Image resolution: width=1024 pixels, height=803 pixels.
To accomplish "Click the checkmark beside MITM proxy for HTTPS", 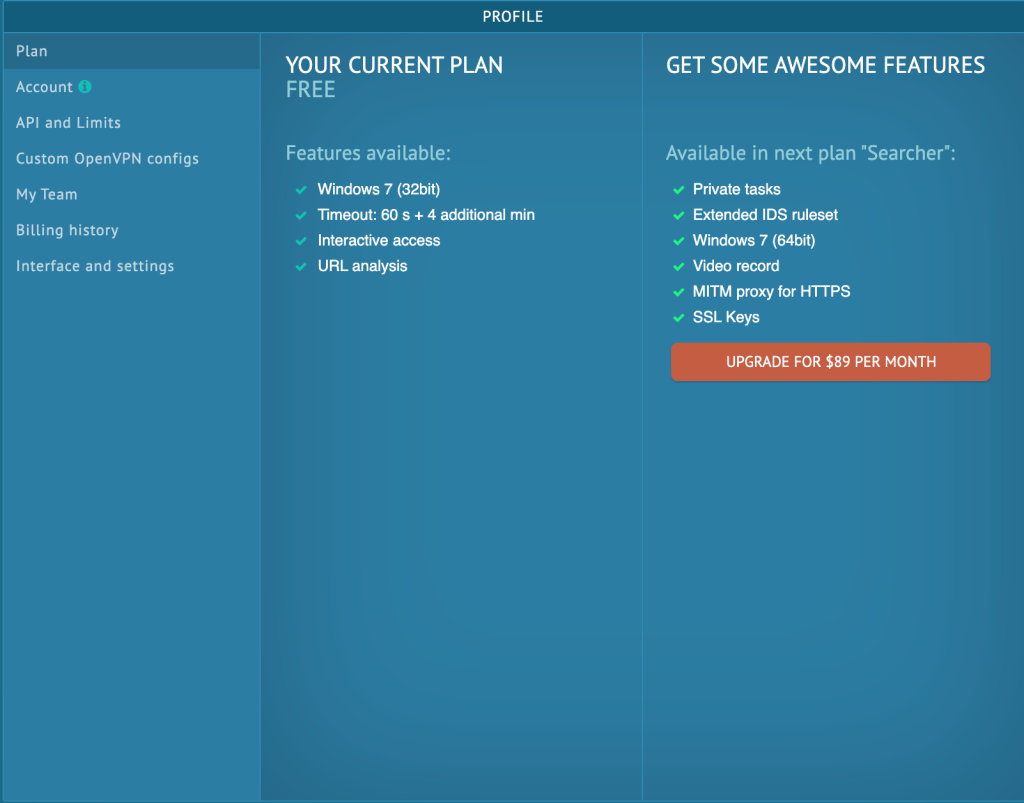I will coord(675,292).
